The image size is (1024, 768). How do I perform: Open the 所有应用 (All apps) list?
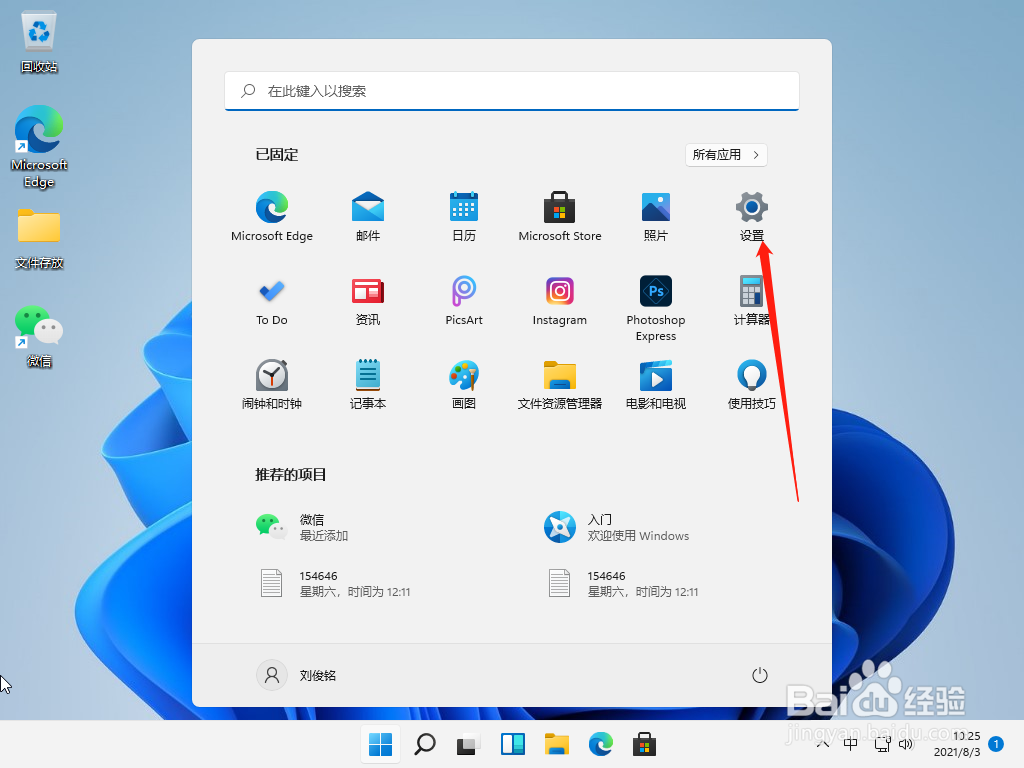726,154
